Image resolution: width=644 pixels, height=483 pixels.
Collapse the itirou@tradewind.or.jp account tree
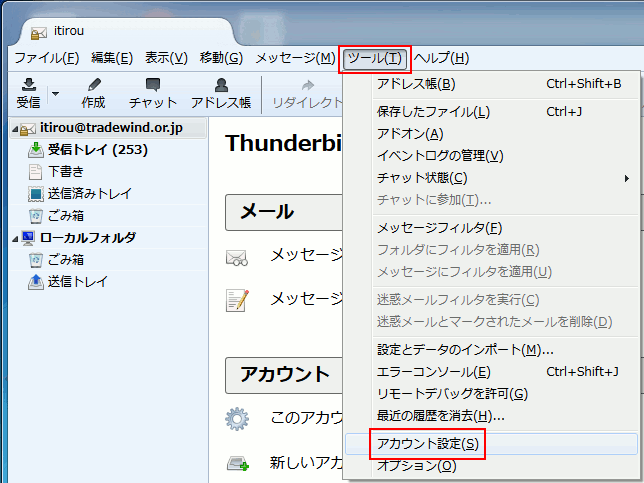14,128
